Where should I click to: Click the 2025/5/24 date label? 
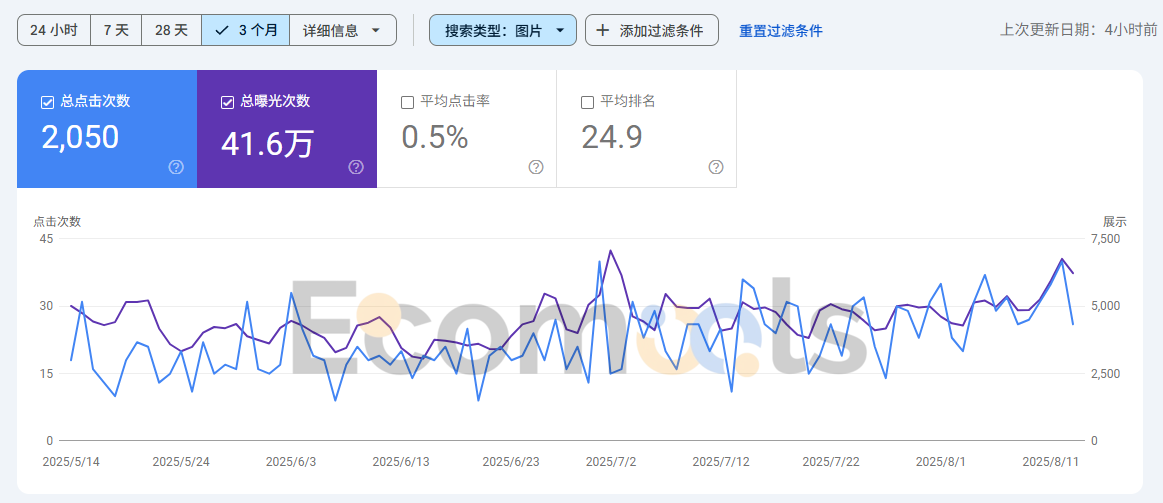coord(181,461)
